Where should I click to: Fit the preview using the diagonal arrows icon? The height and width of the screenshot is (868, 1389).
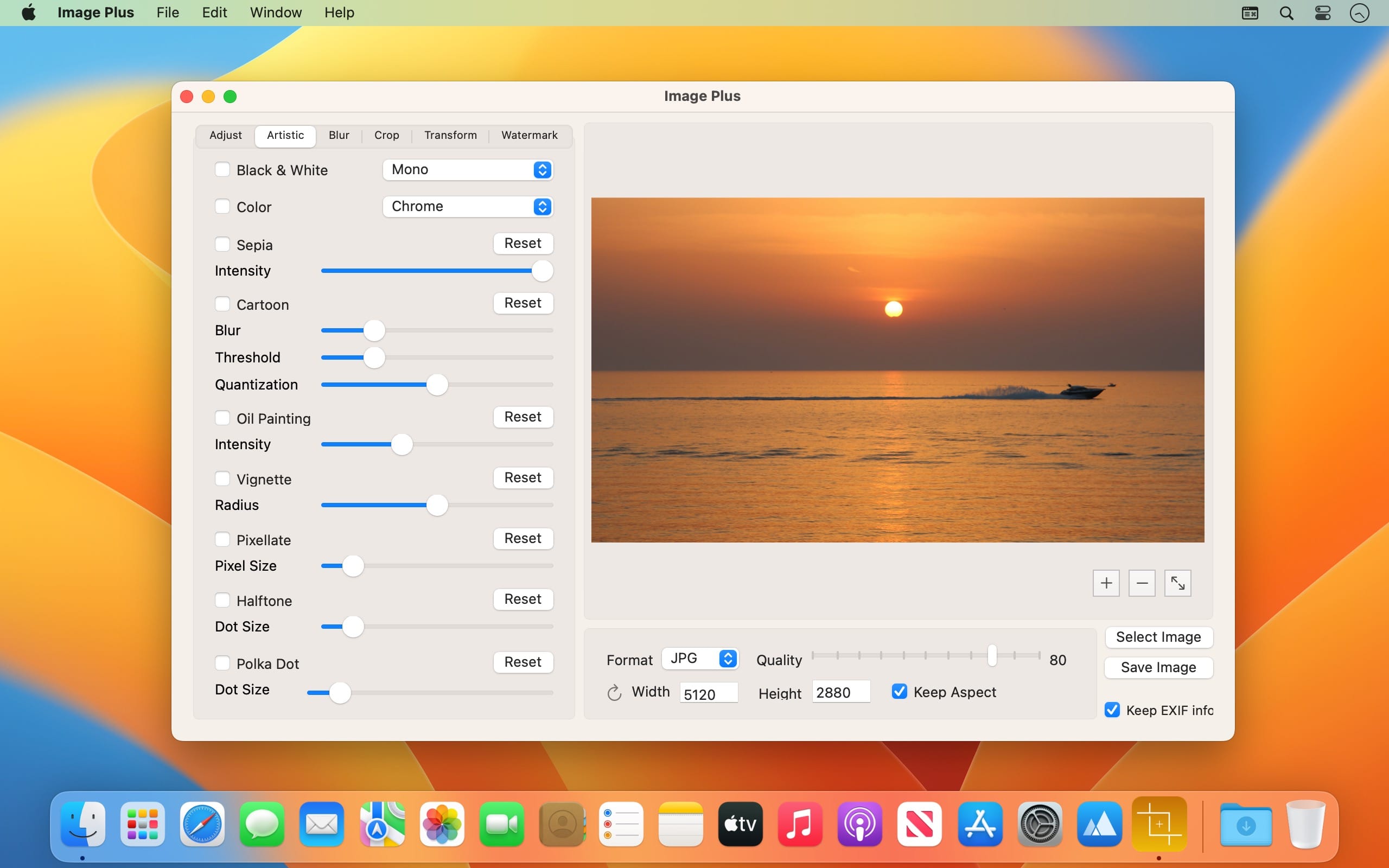1178,583
